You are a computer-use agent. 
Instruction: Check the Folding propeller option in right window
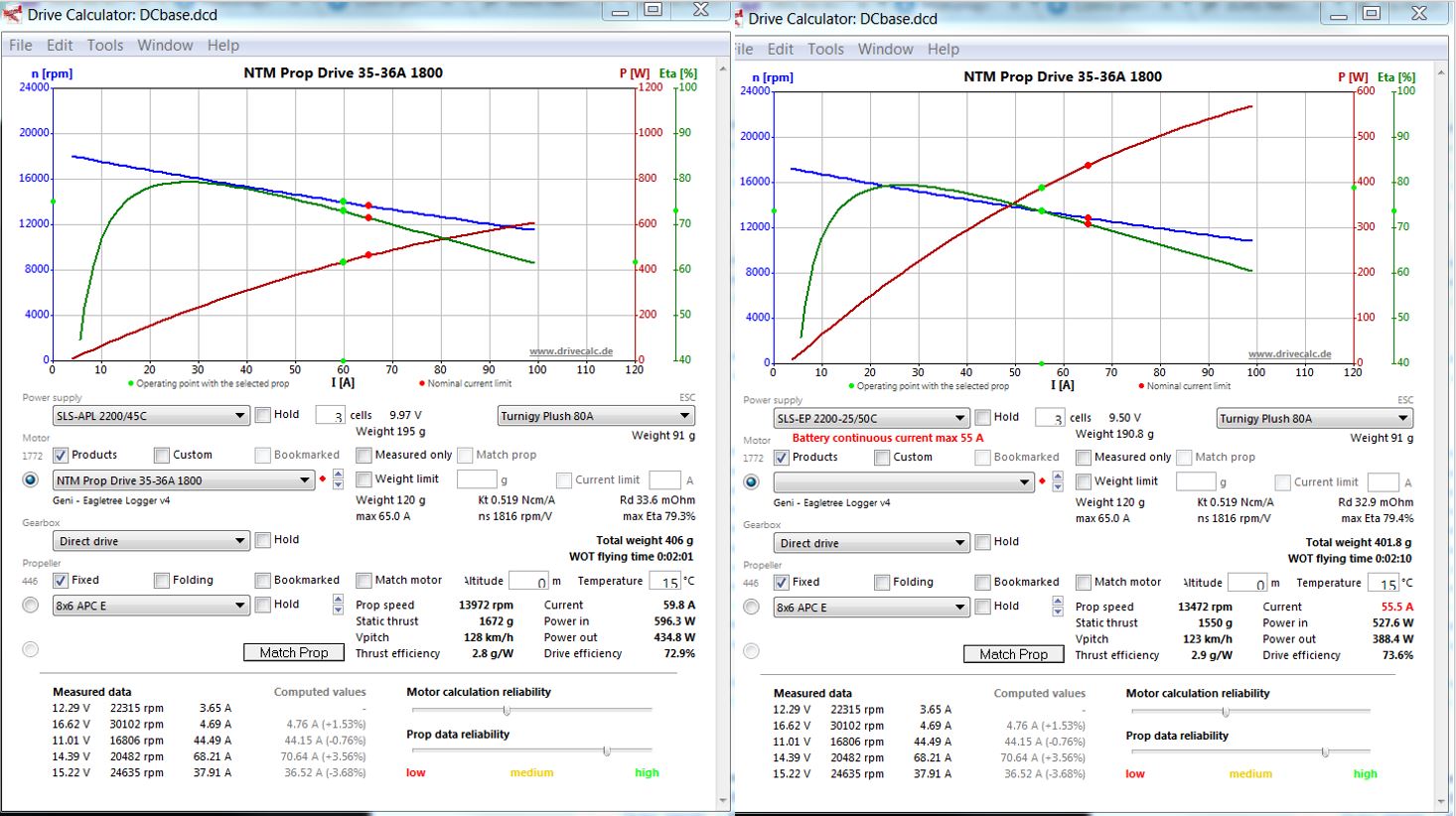tap(882, 583)
